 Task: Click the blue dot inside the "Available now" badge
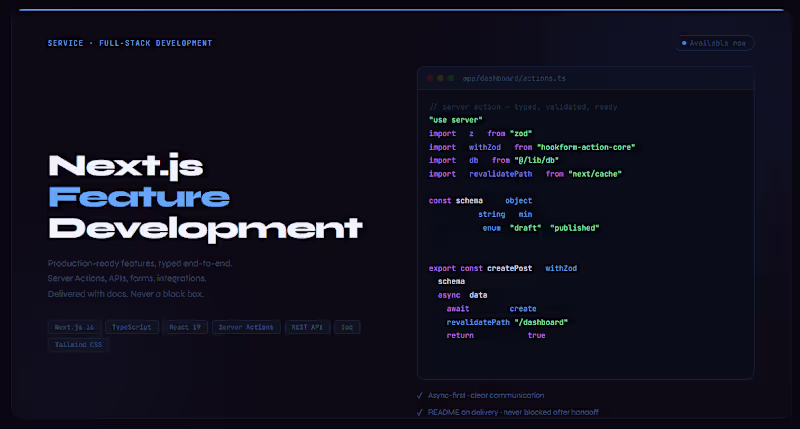click(x=684, y=43)
